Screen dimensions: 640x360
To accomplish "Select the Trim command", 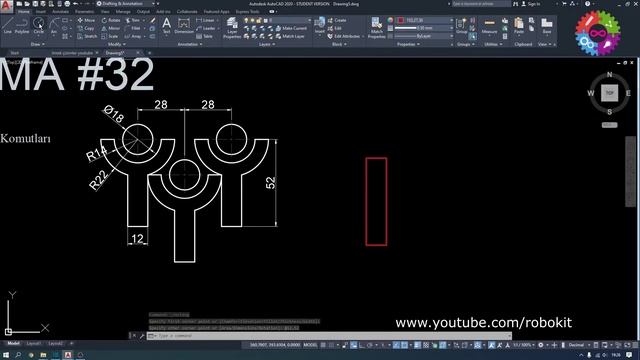I will [x=133, y=20].
